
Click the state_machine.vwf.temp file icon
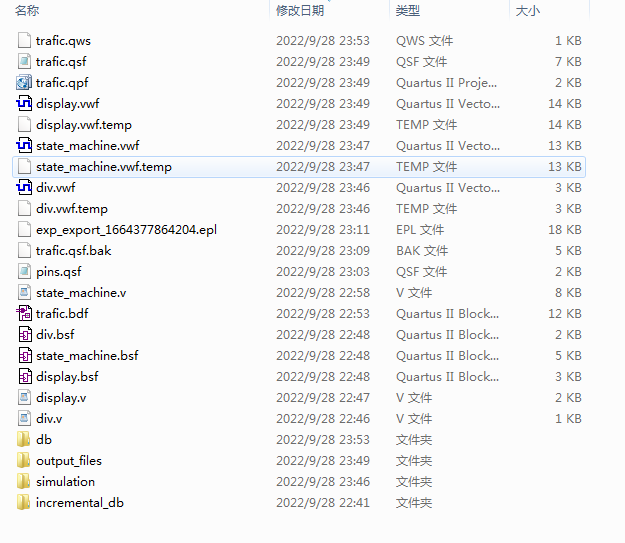tap(24, 167)
